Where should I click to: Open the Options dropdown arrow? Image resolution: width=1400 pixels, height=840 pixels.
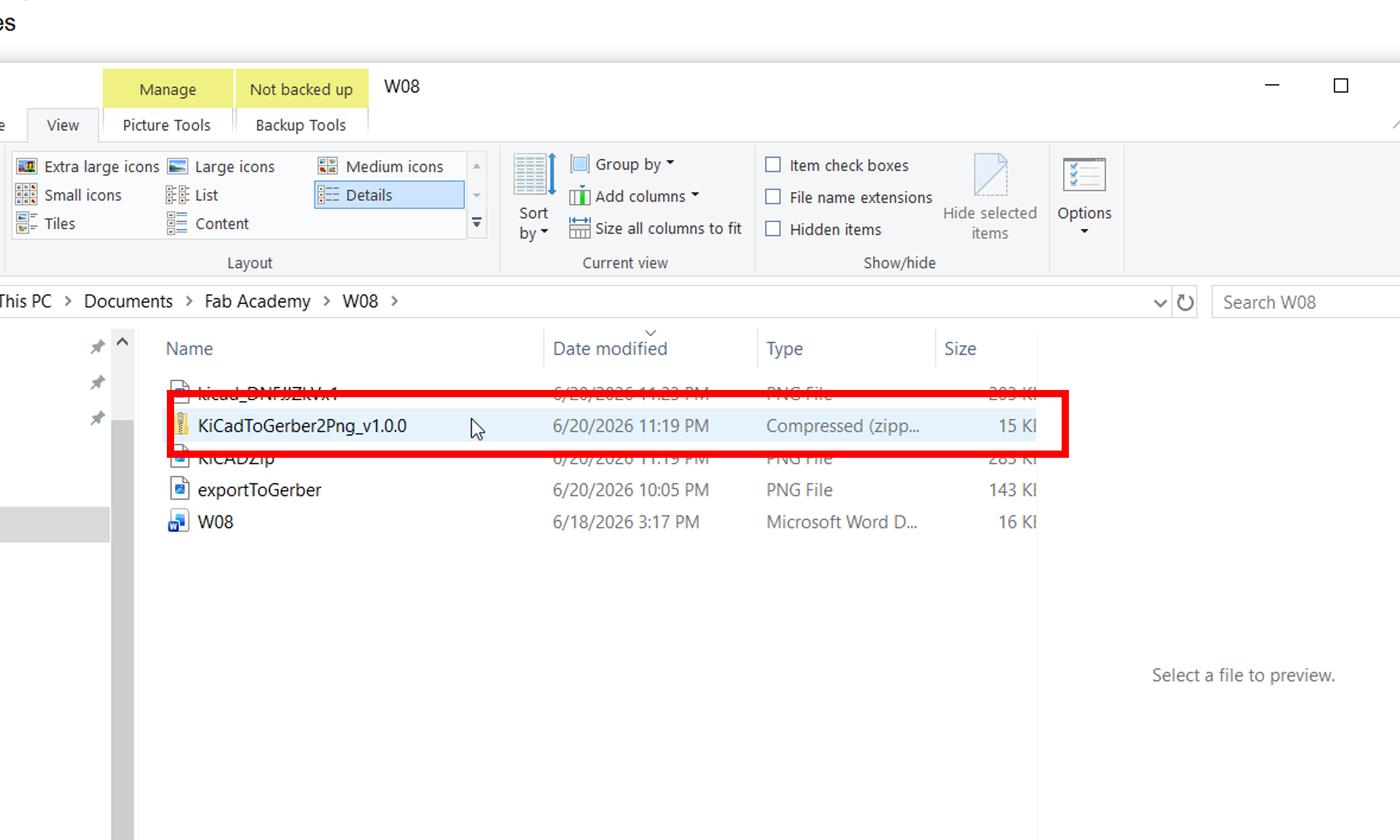point(1084,232)
